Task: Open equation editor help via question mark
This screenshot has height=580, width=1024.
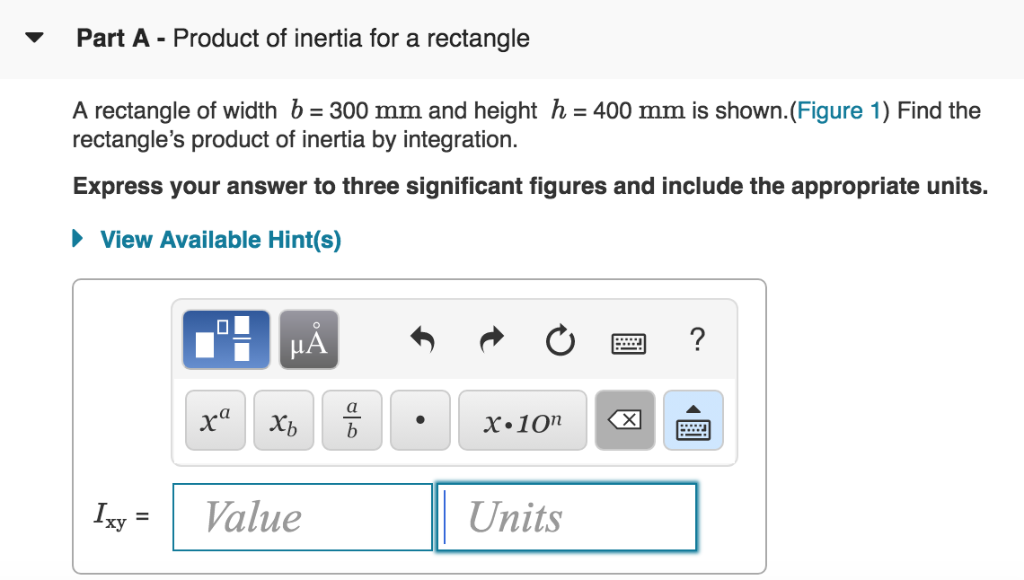Action: 696,340
